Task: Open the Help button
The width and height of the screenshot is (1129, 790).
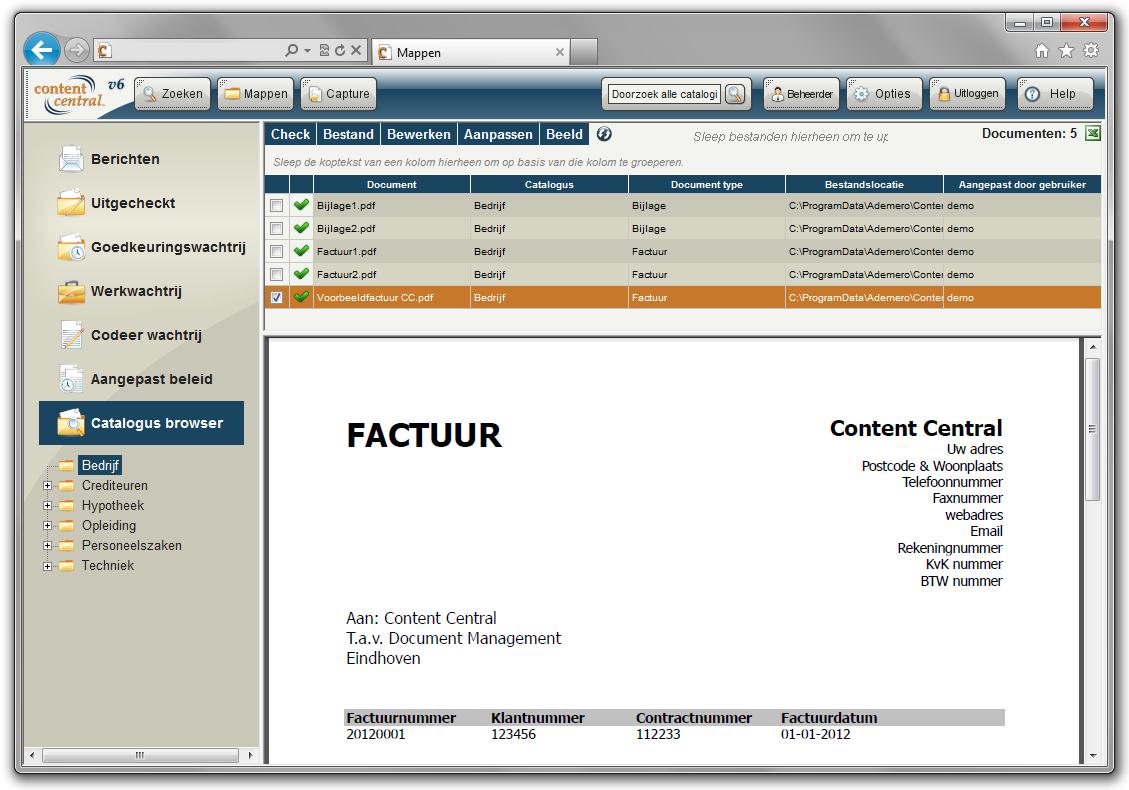Action: (1056, 94)
